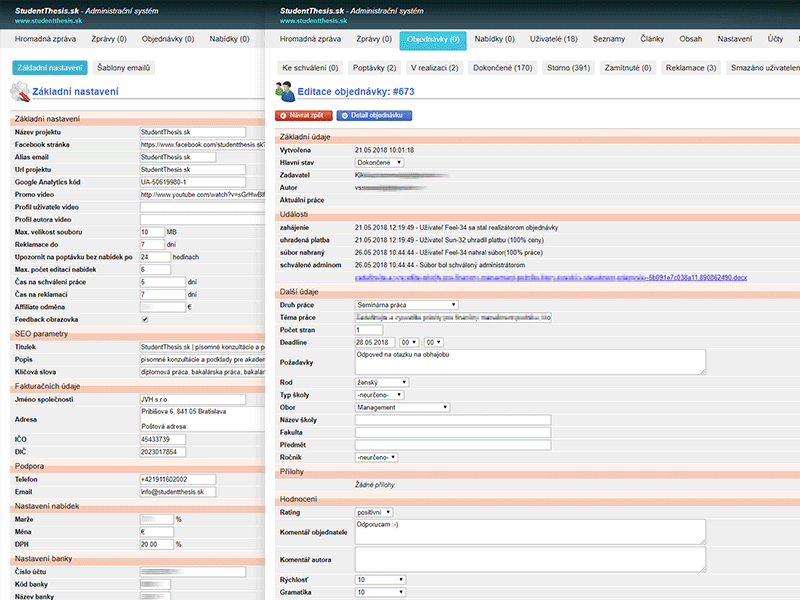
Task: Focus the Číslo účtu bank field
Action: [x=193, y=572]
